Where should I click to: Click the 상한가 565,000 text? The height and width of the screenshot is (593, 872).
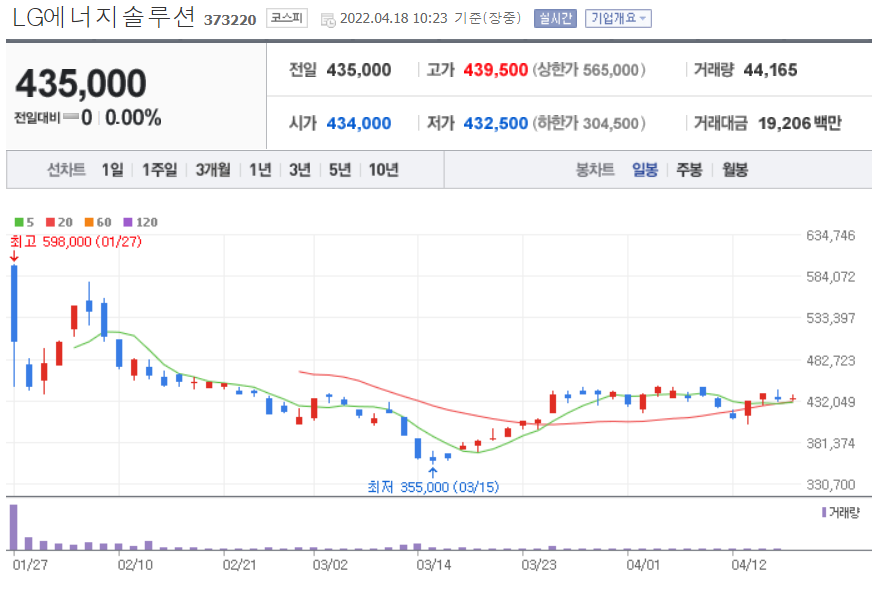coord(589,70)
